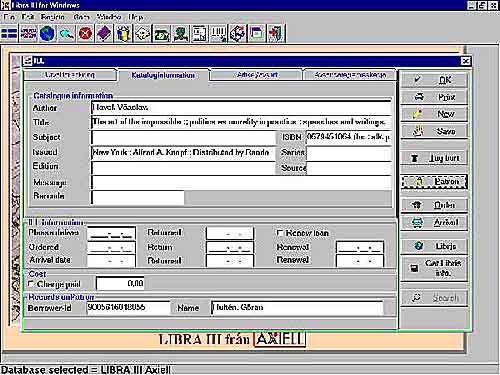Click the cost amount field showing 0,00

pyautogui.click(x=120, y=283)
